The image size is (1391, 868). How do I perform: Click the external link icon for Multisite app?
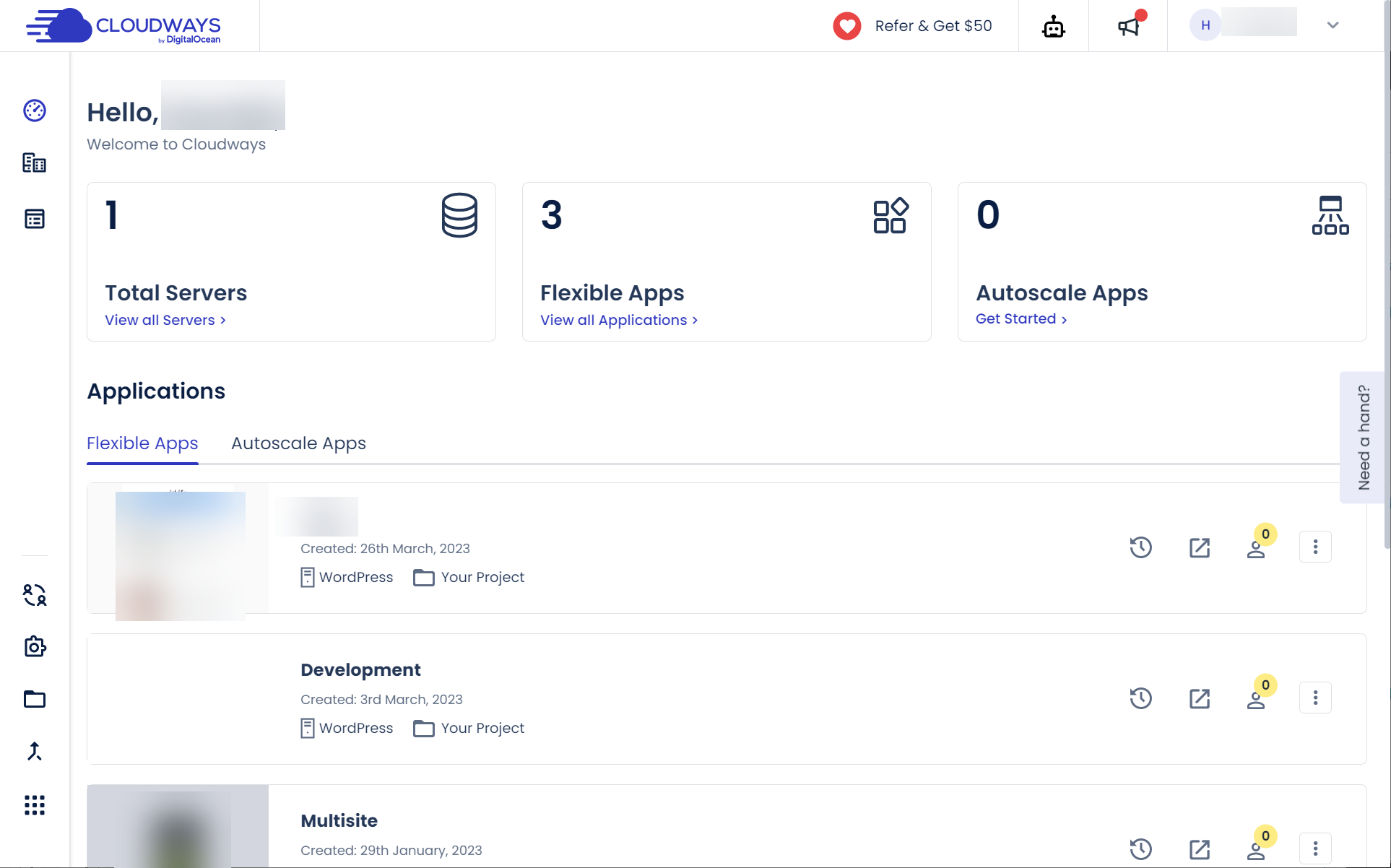coord(1200,848)
